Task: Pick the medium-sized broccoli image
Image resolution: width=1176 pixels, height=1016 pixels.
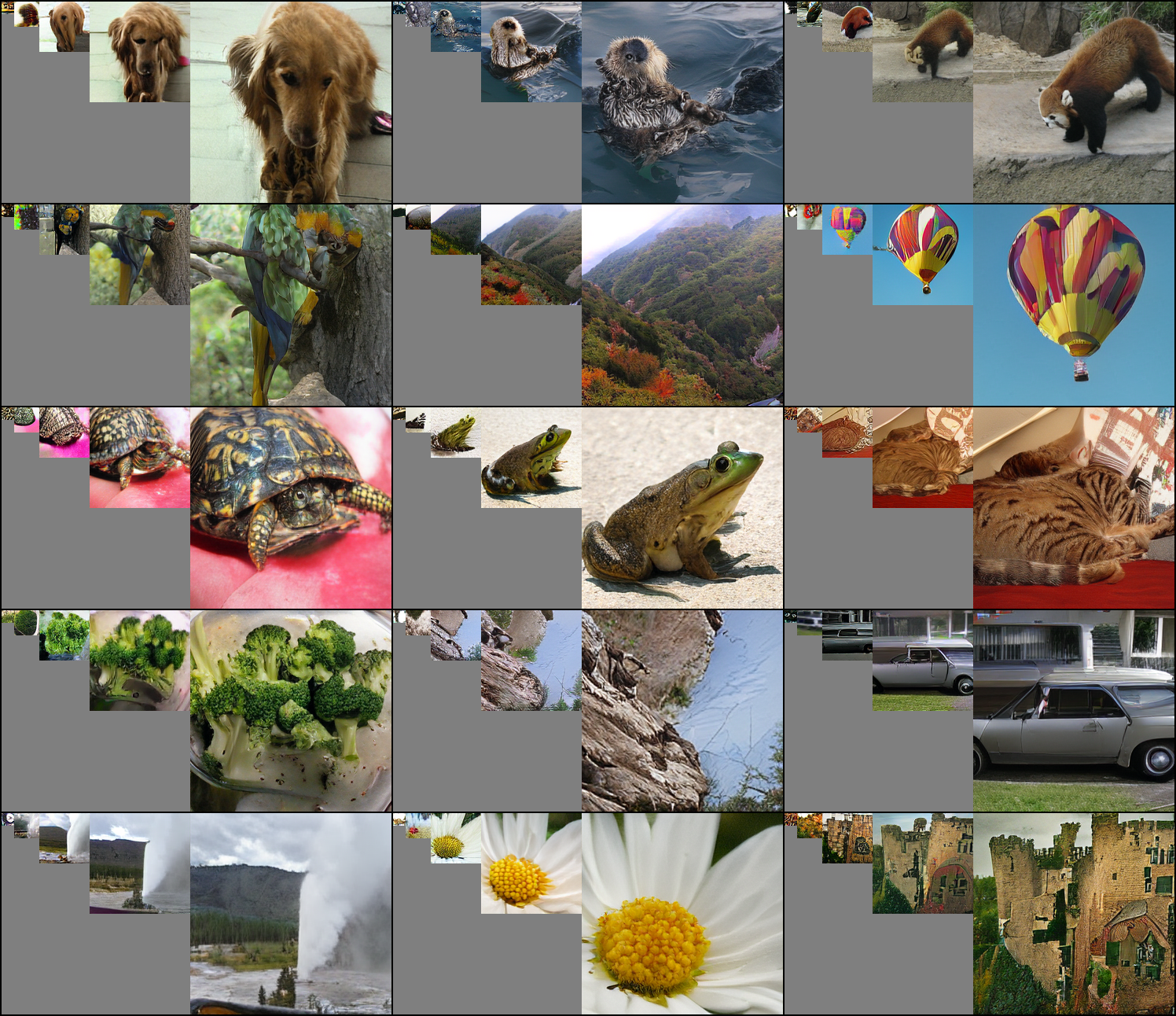Action: [x=140, y=661]
